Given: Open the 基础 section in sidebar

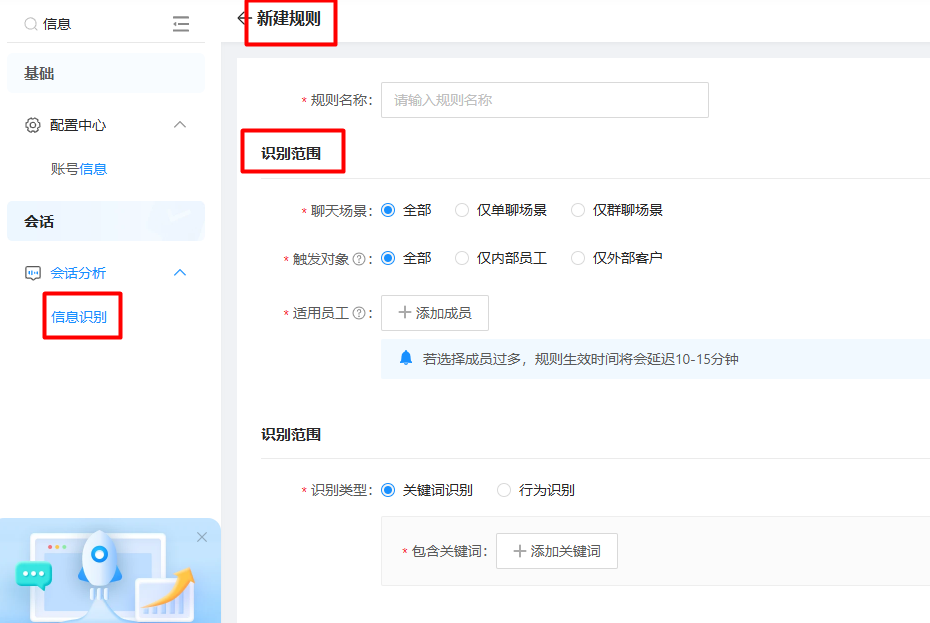Looking at the screenshot, I should point(106,74).
